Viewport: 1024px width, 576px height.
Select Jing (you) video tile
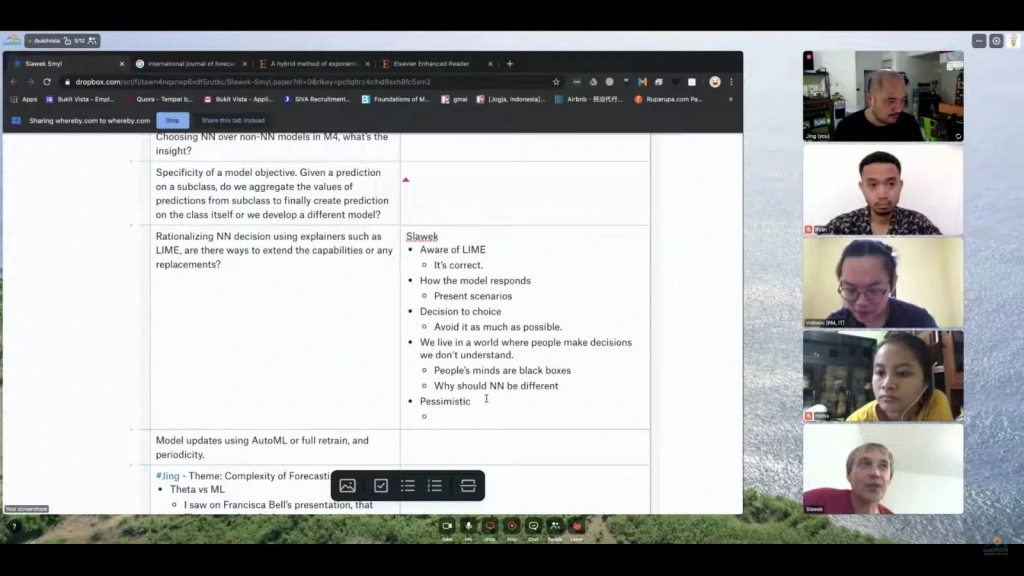[883, 96]
